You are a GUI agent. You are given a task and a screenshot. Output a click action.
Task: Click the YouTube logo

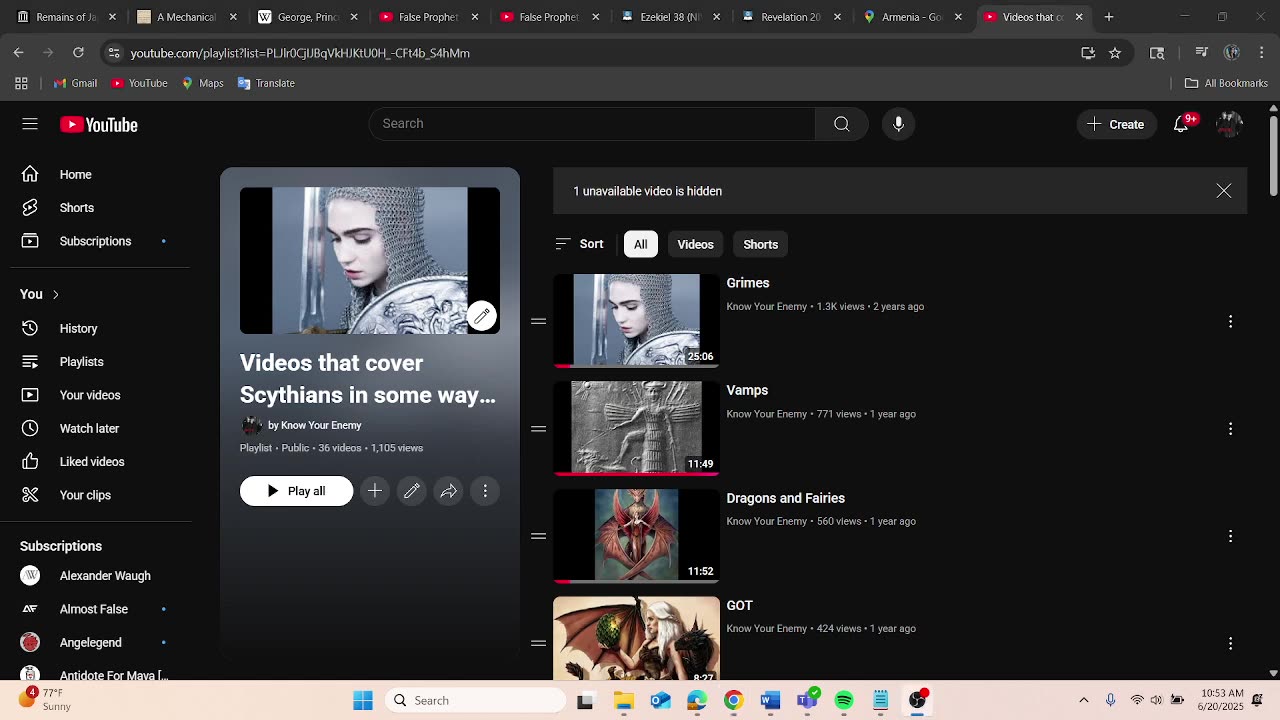click(99, 125)
